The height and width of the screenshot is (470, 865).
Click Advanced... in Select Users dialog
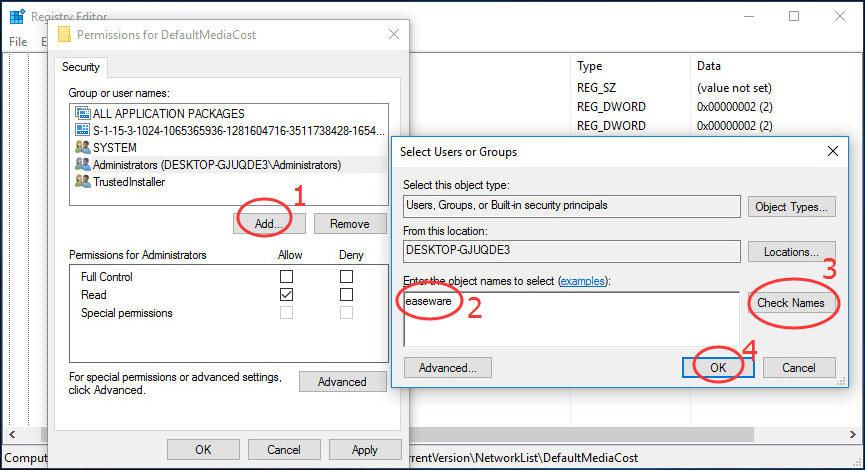[448, 368]
